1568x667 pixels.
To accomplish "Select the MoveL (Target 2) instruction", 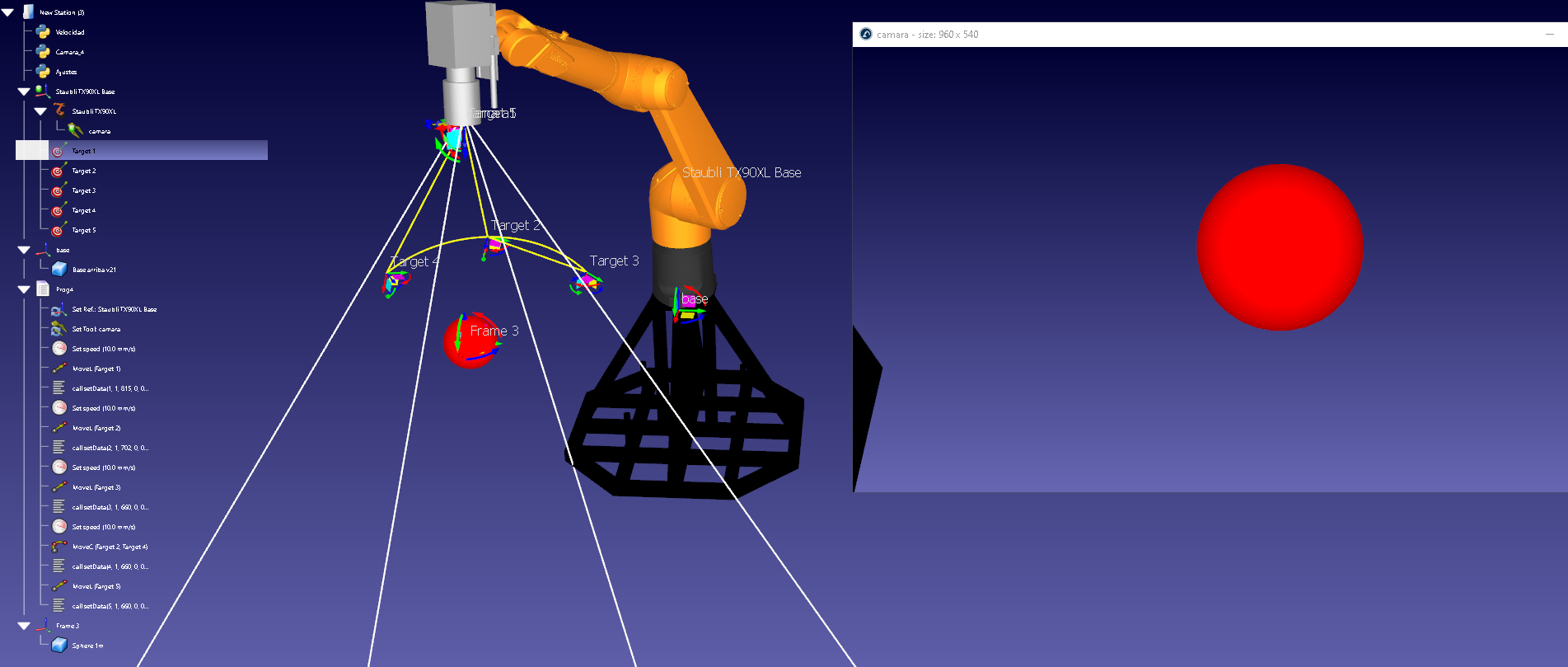I will coord(96,428).
